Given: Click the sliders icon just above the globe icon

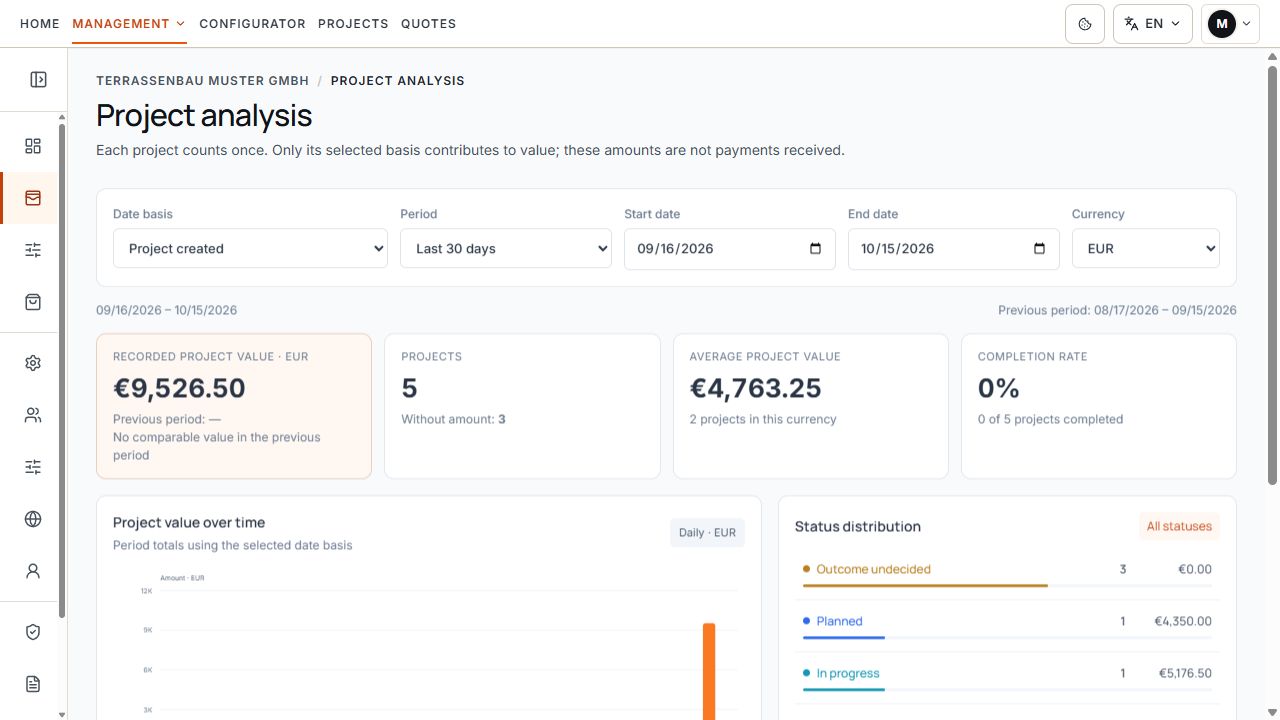Looking at the screenshot, I should [x=33, y=467].
